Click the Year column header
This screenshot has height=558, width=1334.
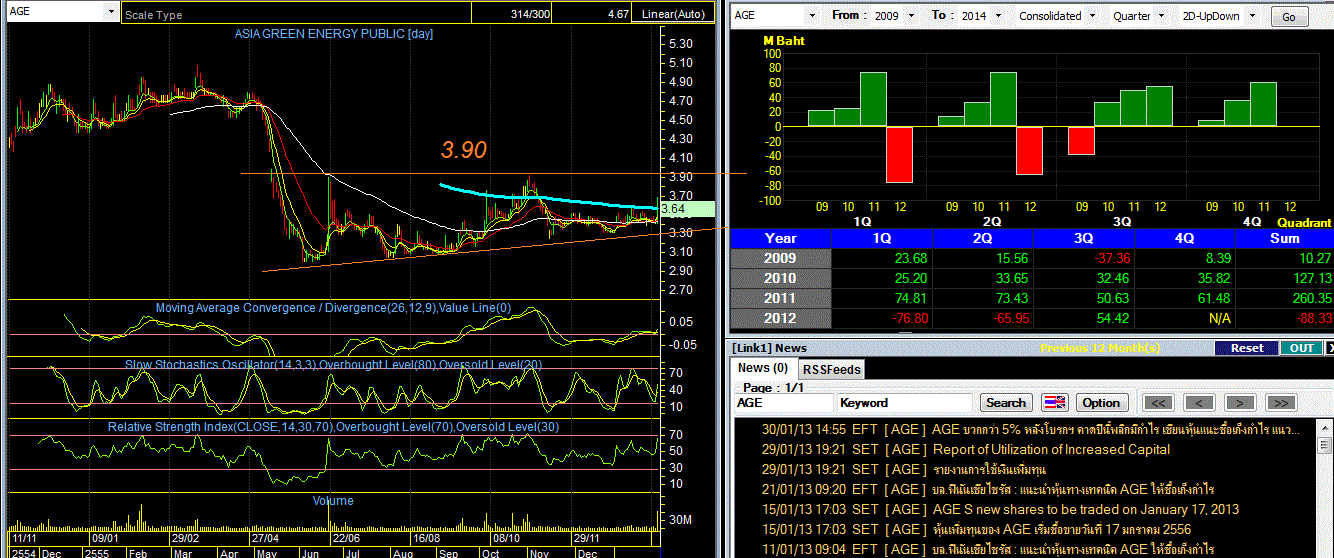click(781, 239)
